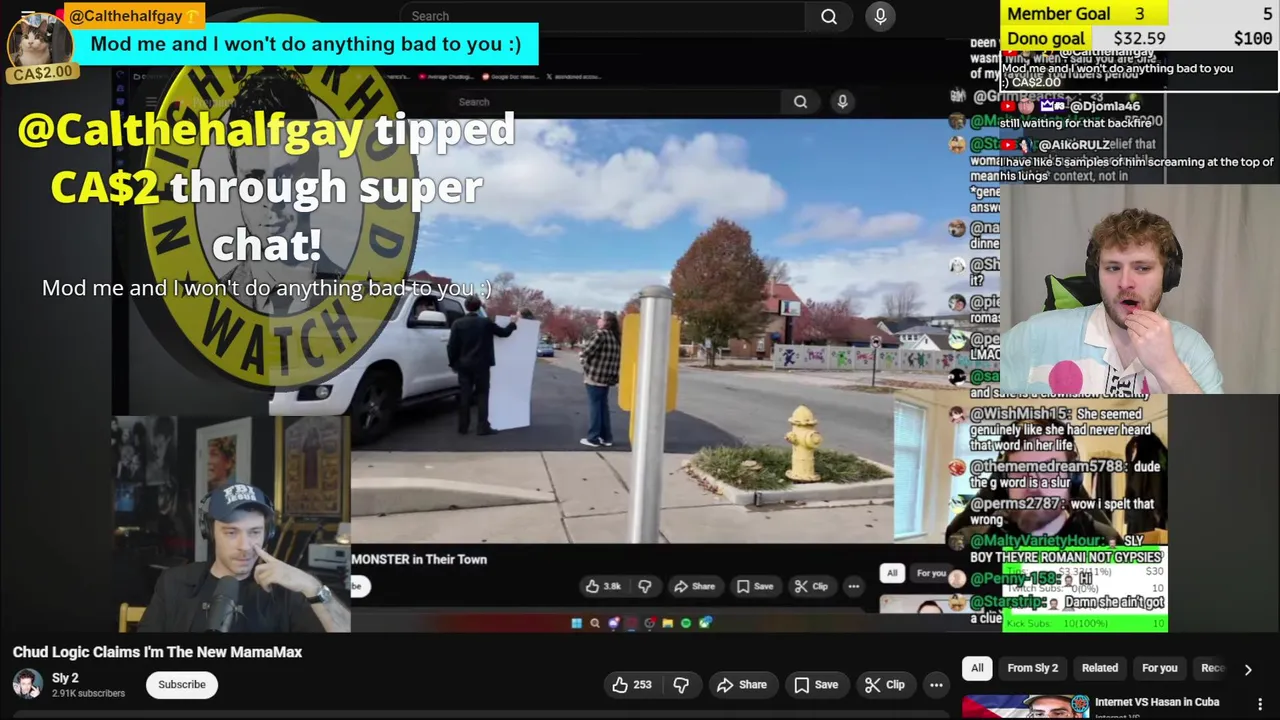This screenshot has width=1280, height=720.
Task: Open more actions menu beside Clip (outer page)
Action: pos(936,685)
